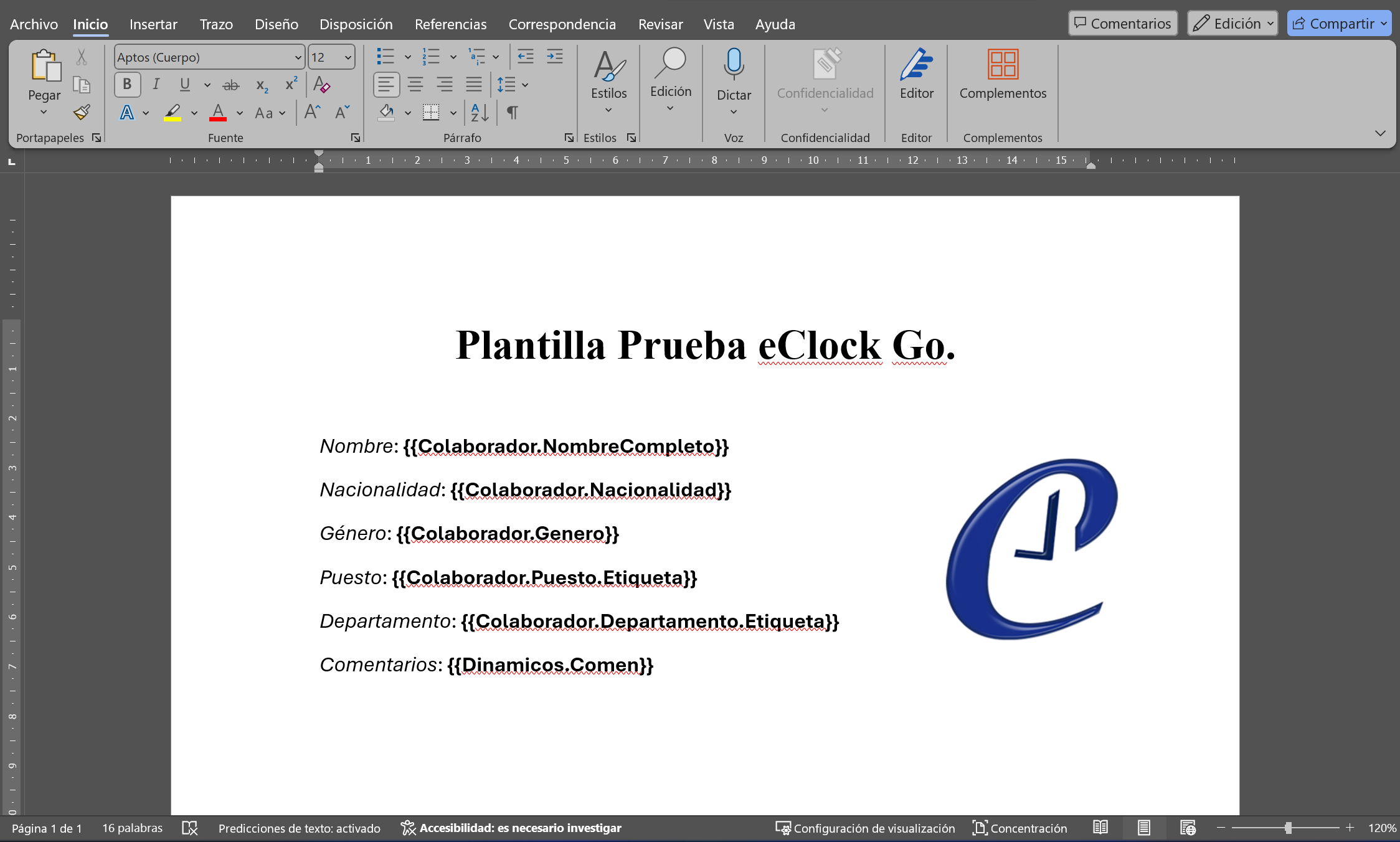The image size is (1400, 842).
Task: Switch to Read Mode view
Action: coord(1100,828)
